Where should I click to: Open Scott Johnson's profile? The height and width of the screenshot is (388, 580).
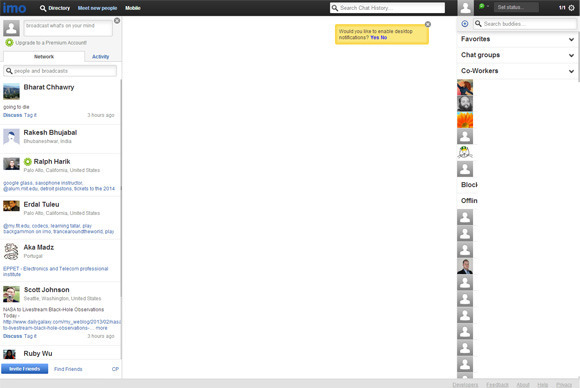coord(47,290)
